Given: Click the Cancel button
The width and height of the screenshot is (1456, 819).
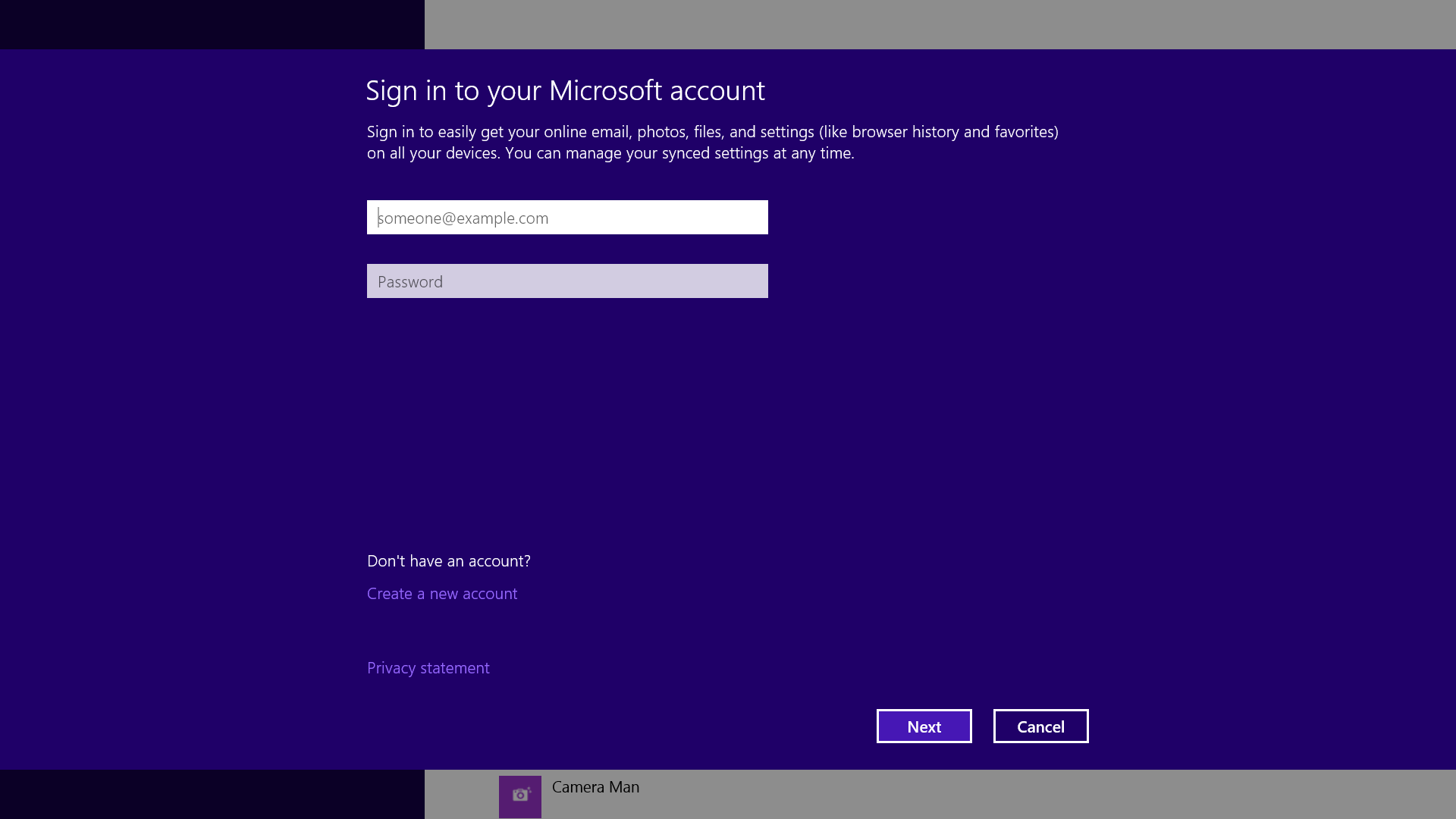Looking at the screenshot, I should point(1041,726).
